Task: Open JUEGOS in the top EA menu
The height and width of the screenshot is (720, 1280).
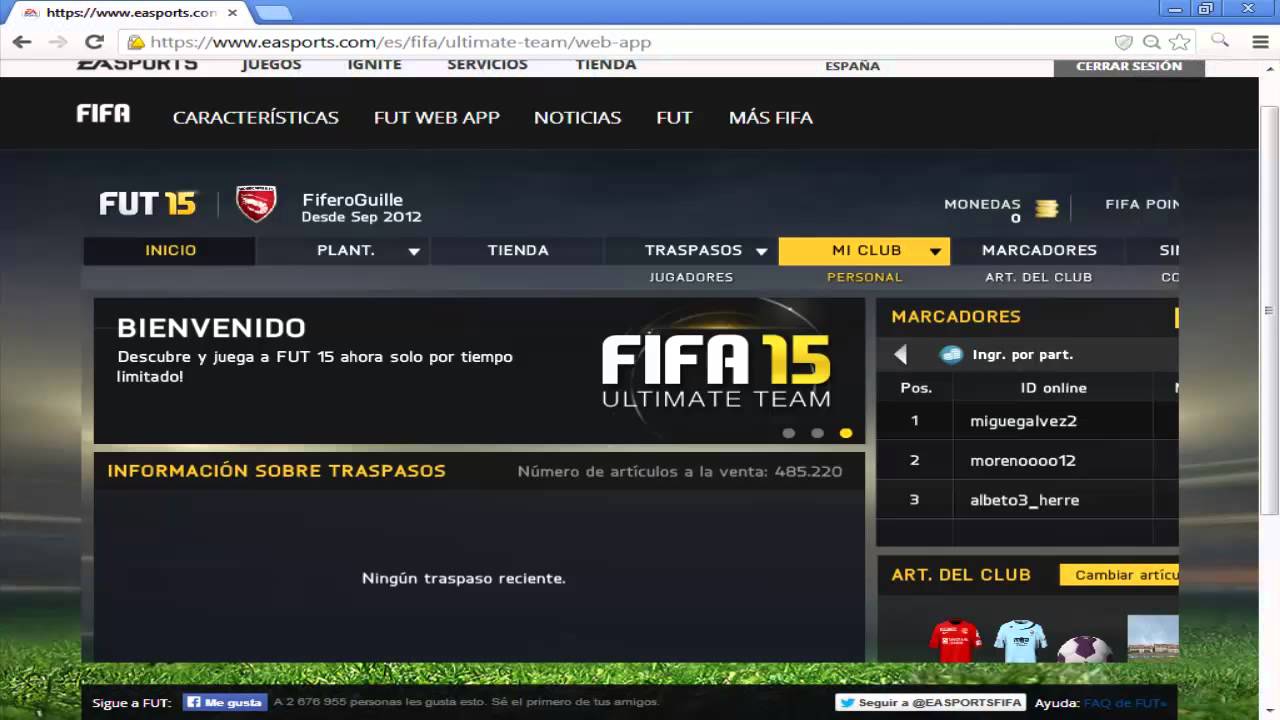Action: pos(271,65)
